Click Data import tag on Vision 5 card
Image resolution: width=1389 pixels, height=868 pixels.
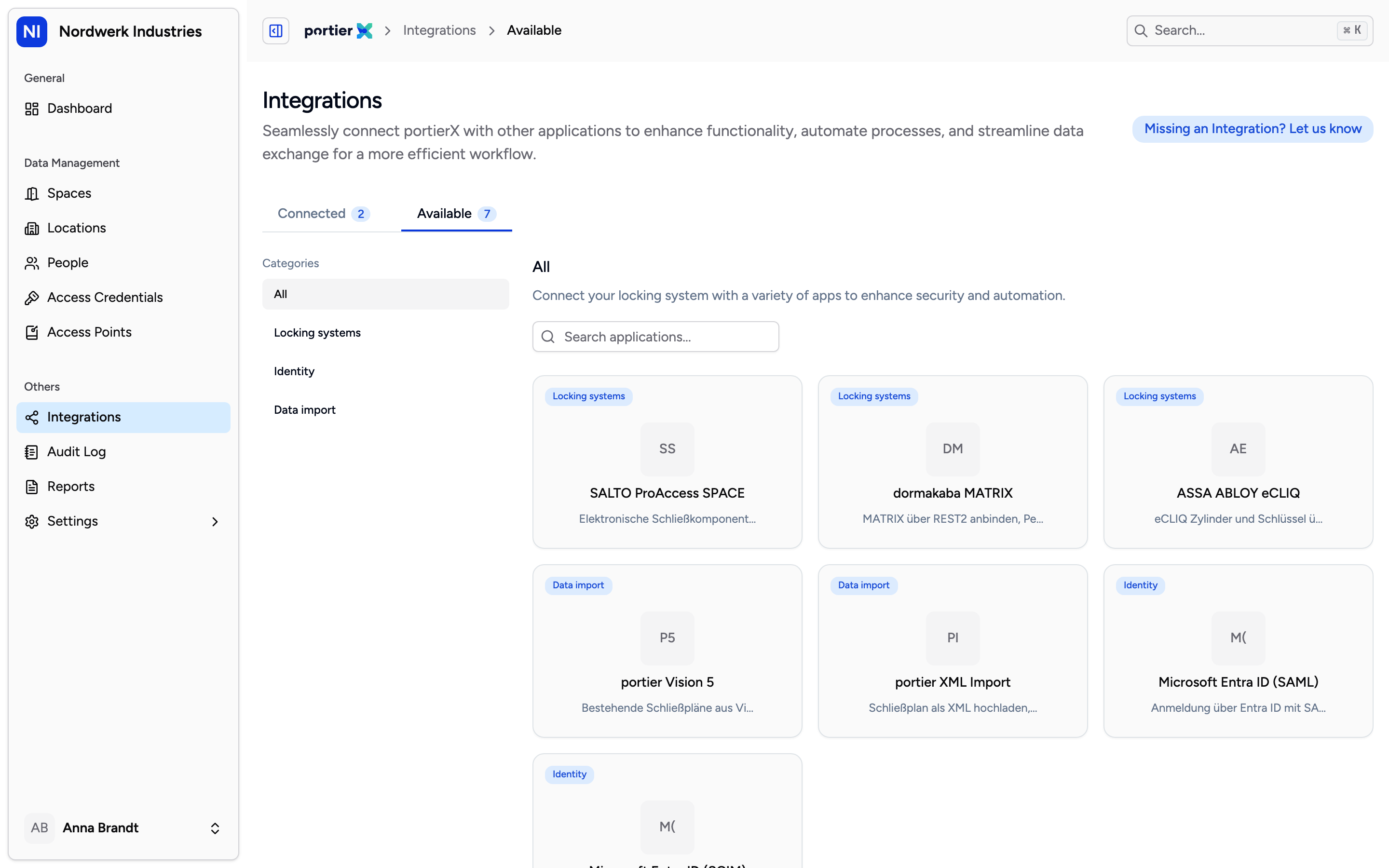click(578, 585)
